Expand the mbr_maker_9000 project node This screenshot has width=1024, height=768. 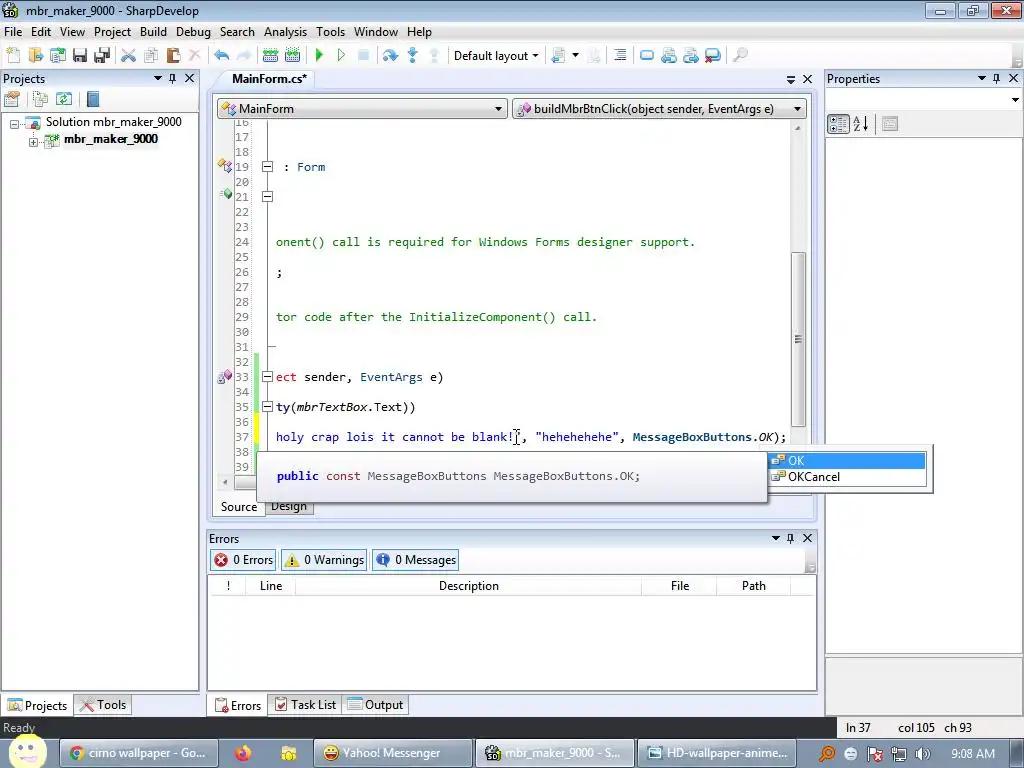point(33,141)
